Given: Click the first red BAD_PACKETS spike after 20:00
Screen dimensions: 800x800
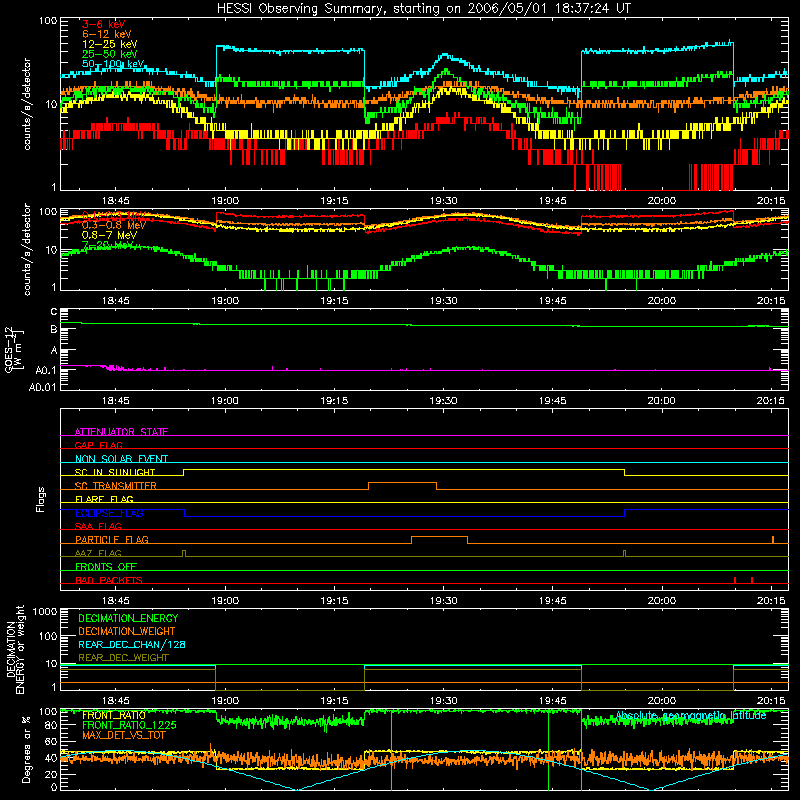Looking at the screenshot, I should tap(735, 580).
